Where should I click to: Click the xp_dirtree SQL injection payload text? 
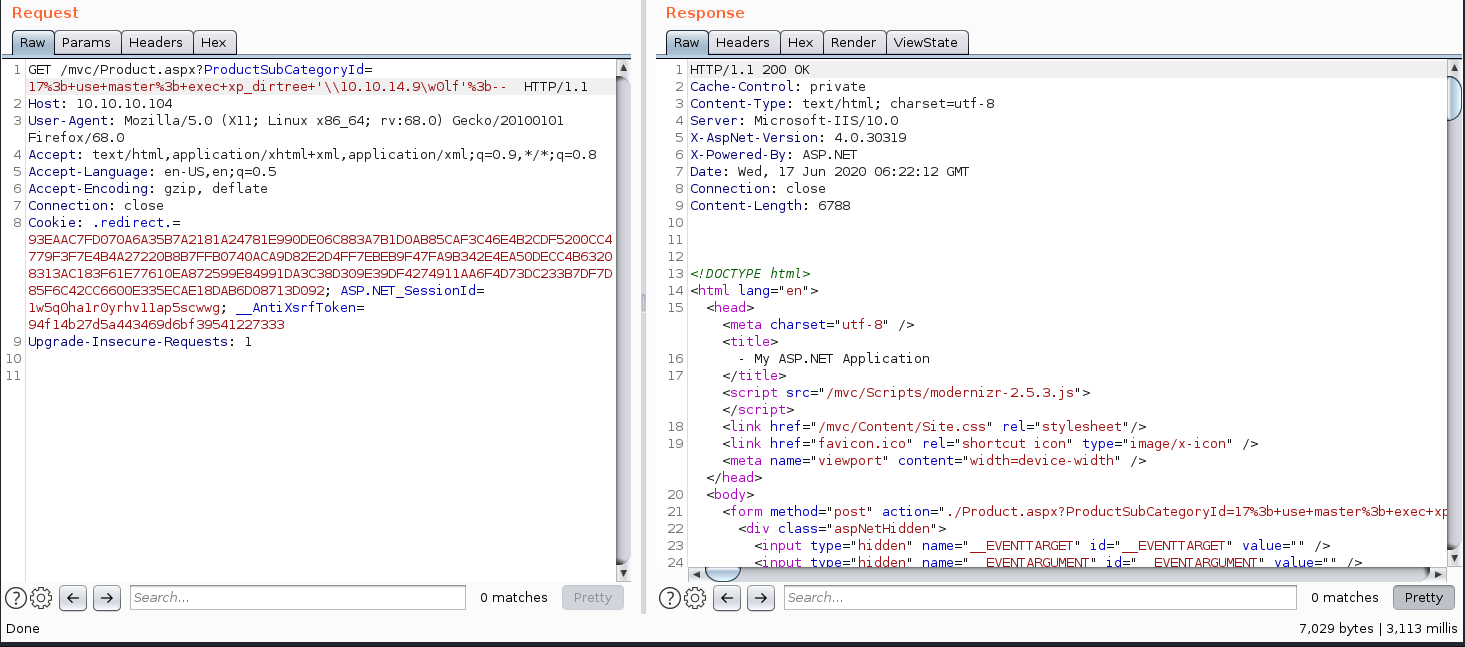[x=267, y=87]
